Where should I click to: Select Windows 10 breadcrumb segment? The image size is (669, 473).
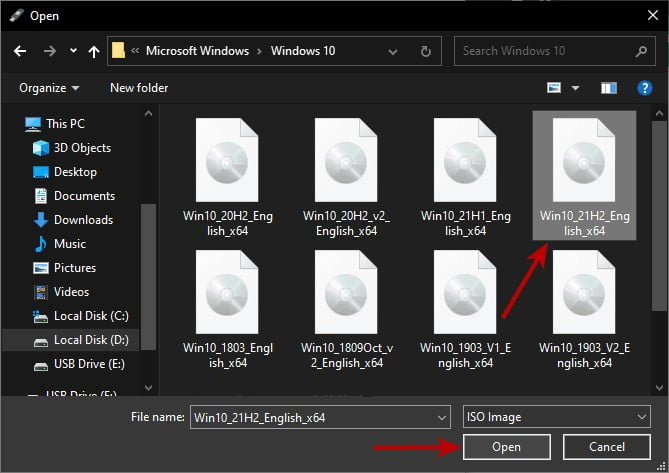click(303, 51)
